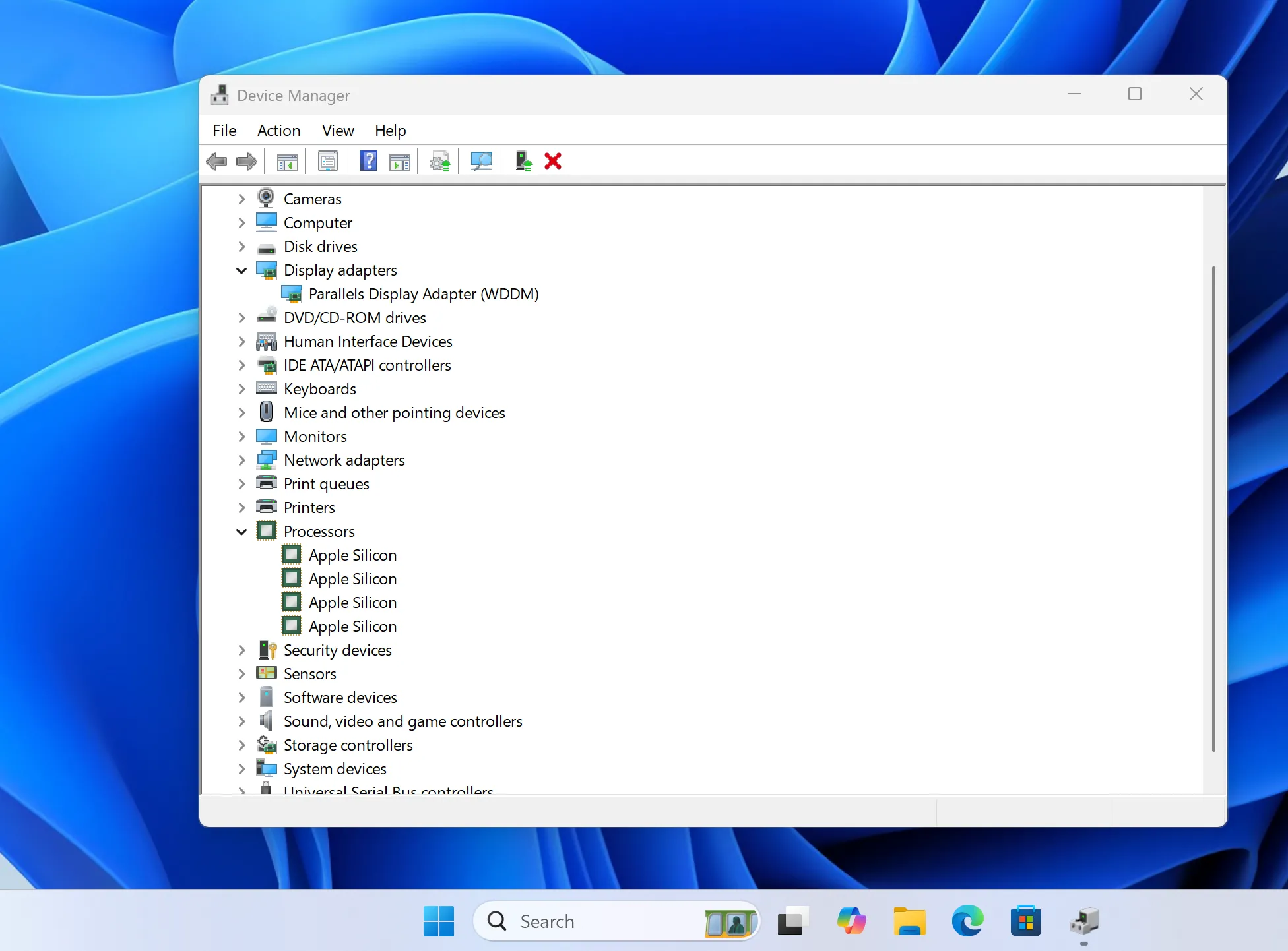Collapse the Display adapters category
Viewport: 1288px width, 951px height.
point(241,270)
